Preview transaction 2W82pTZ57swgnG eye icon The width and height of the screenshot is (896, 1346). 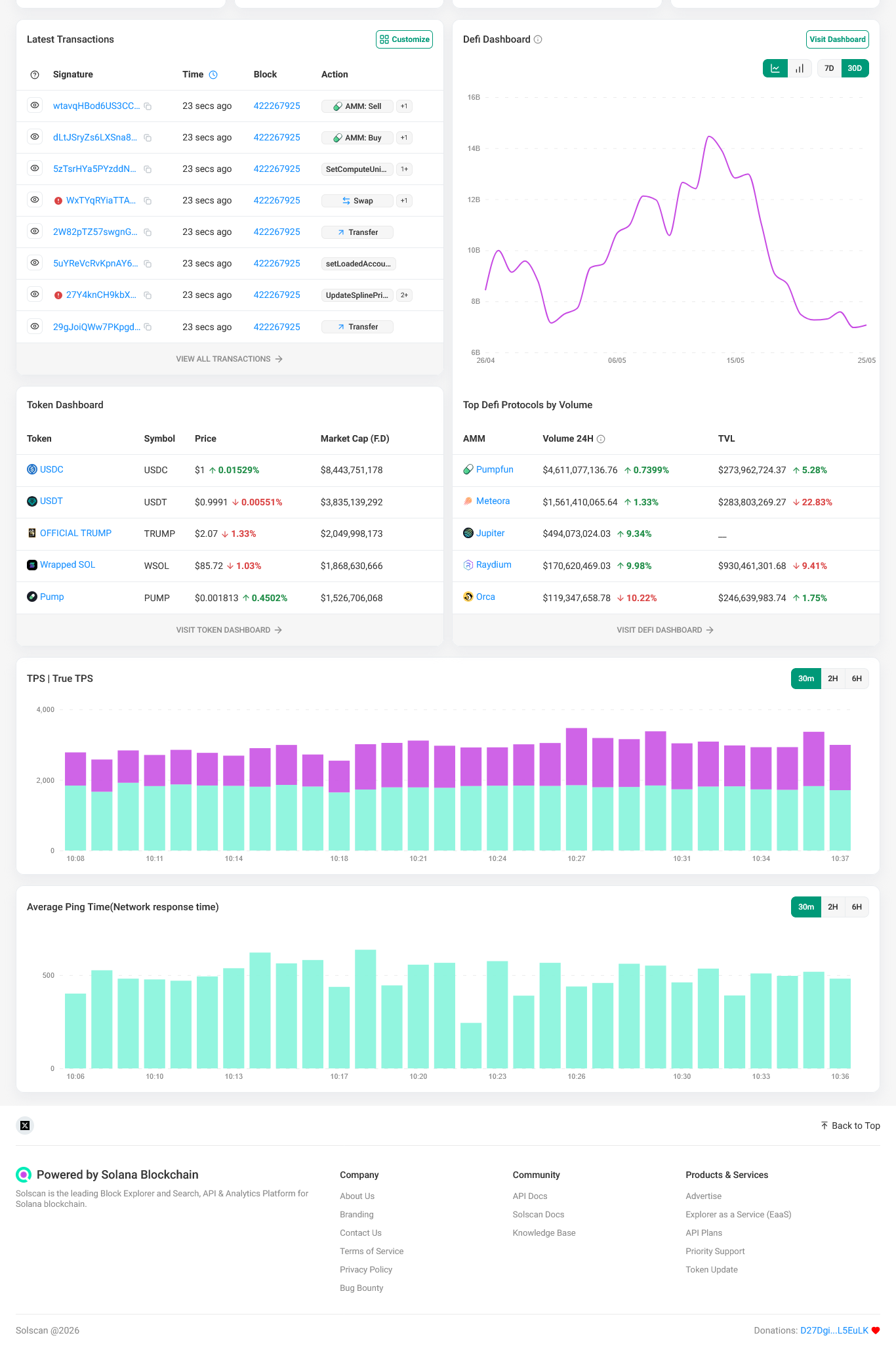pyautogui.click(x=35, y=231)
